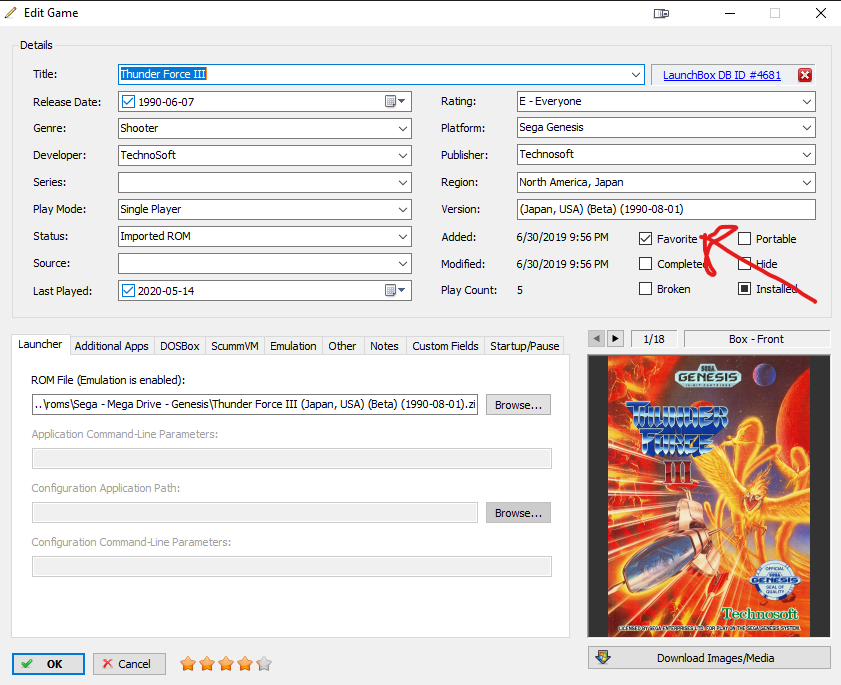The image size is (841, 685).
Task: Open Release Date calendar picker icon
Action: (x=395, y=101)
